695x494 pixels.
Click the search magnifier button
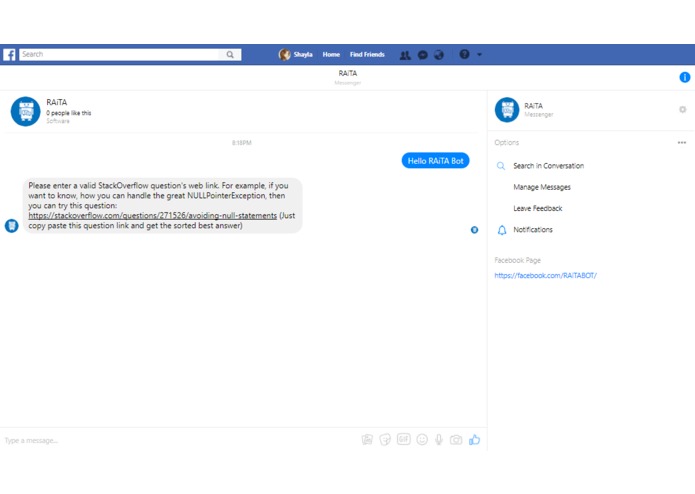(x=230, y=54)
